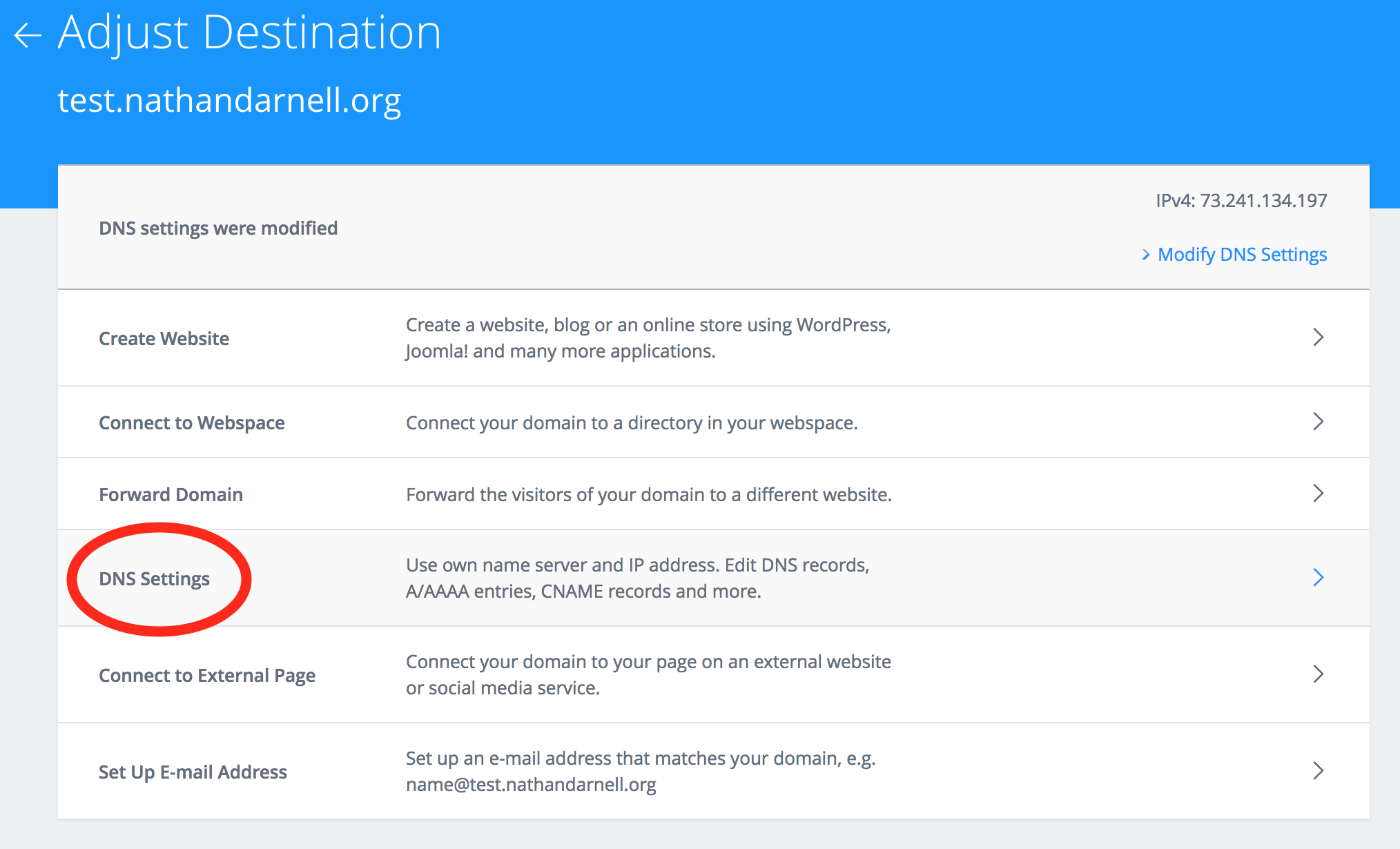1400x849 pixels.
Task: Click the Adjust Destination page title
Action: [249, 32]
